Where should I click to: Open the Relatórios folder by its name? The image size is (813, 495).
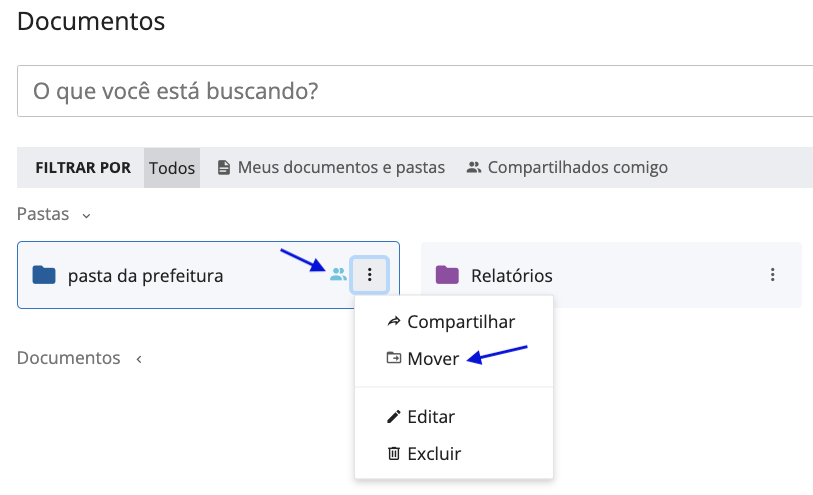[511, 275]
